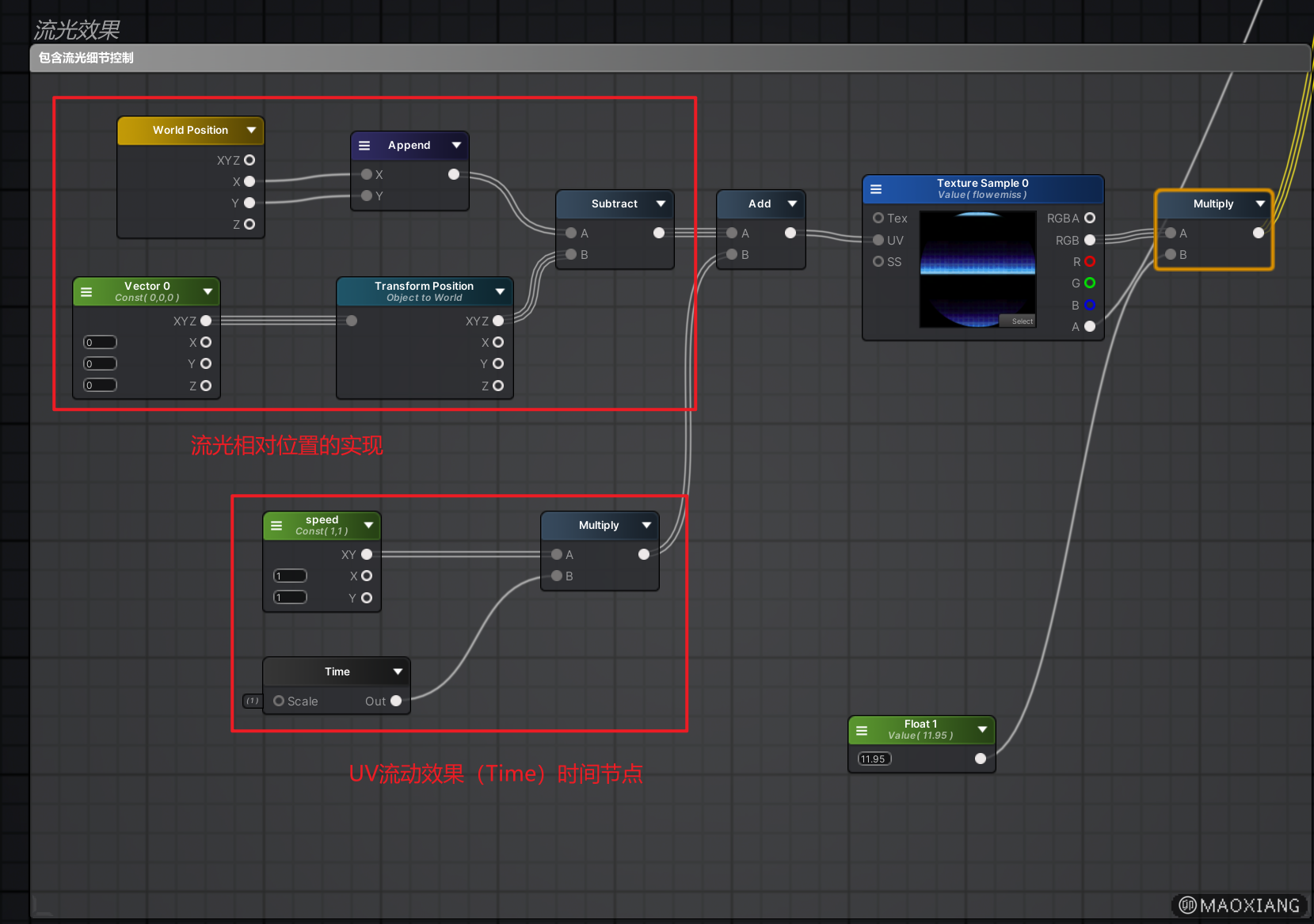
Task: Click the green G output port of Texture Sample
Action: (1090, 283)
